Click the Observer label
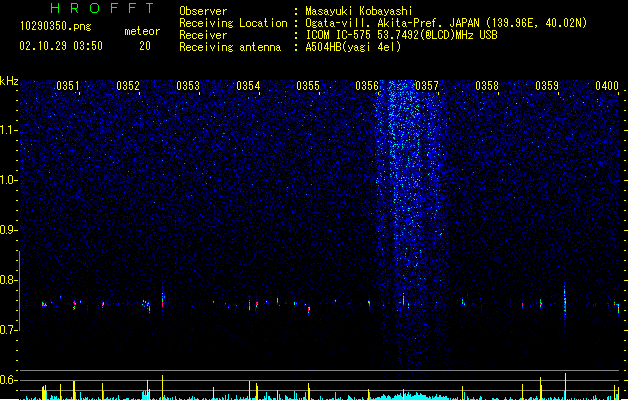The image size is (629, 400). [x=203, y=11]
